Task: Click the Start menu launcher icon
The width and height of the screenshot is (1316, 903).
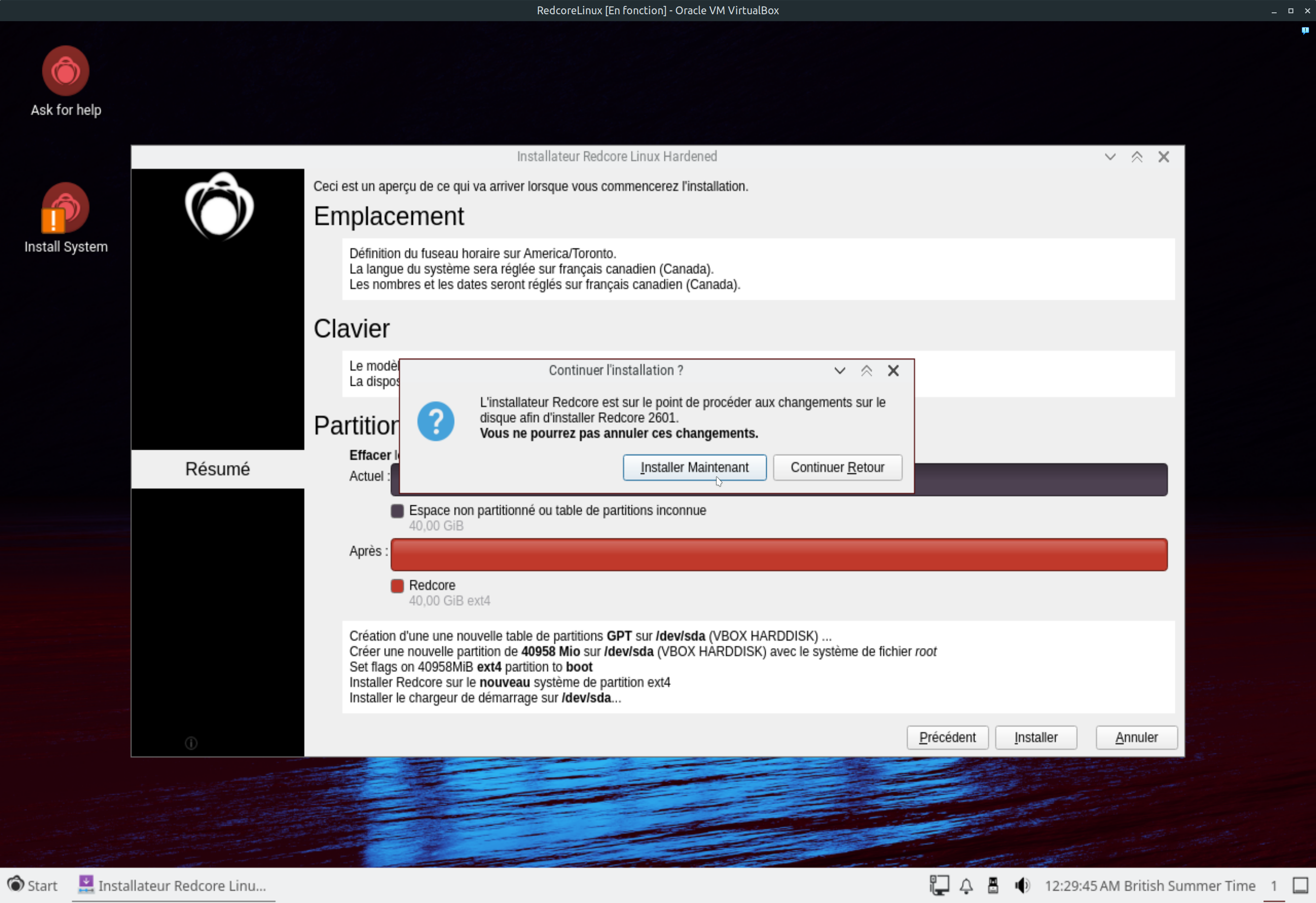Action: click(16, 885)
